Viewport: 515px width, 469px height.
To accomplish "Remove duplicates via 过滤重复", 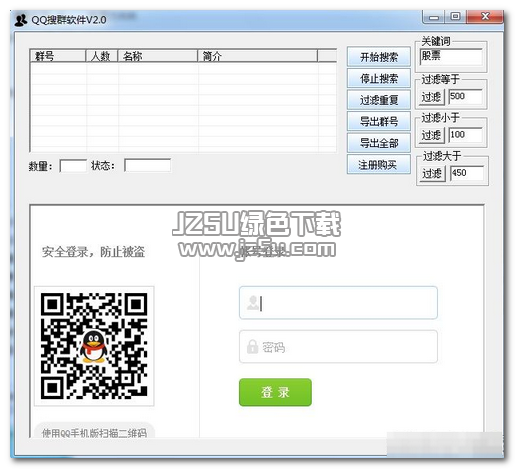I will (x=379, y=100).
